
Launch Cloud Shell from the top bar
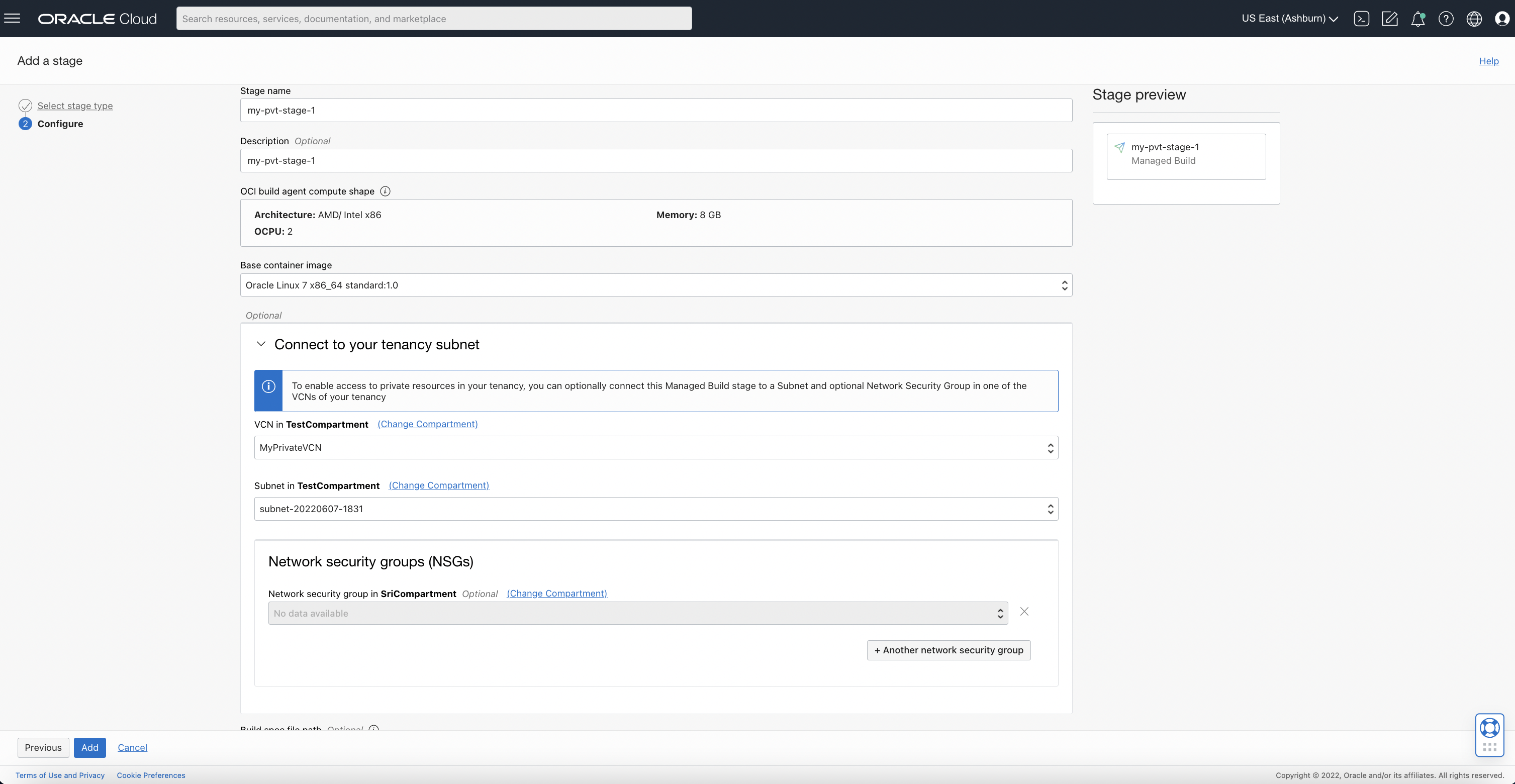coord(1362,18)
